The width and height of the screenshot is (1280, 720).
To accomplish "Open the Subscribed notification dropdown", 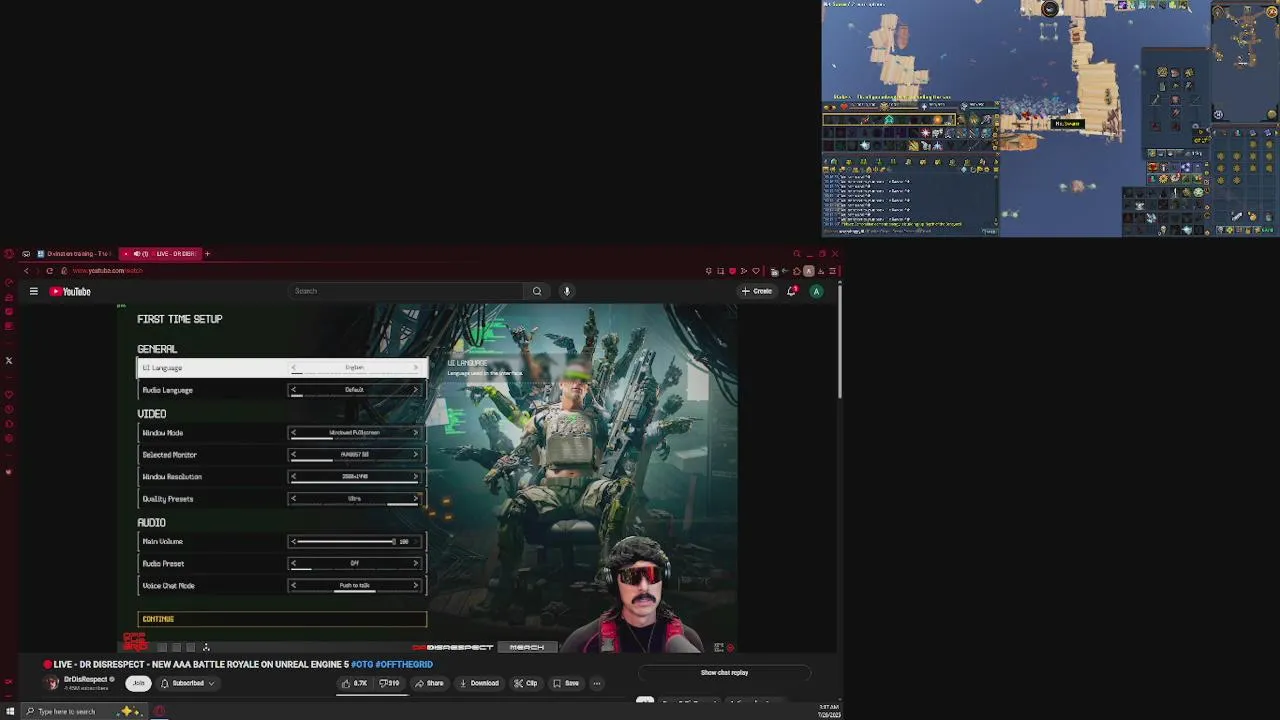I will (187, 683).
